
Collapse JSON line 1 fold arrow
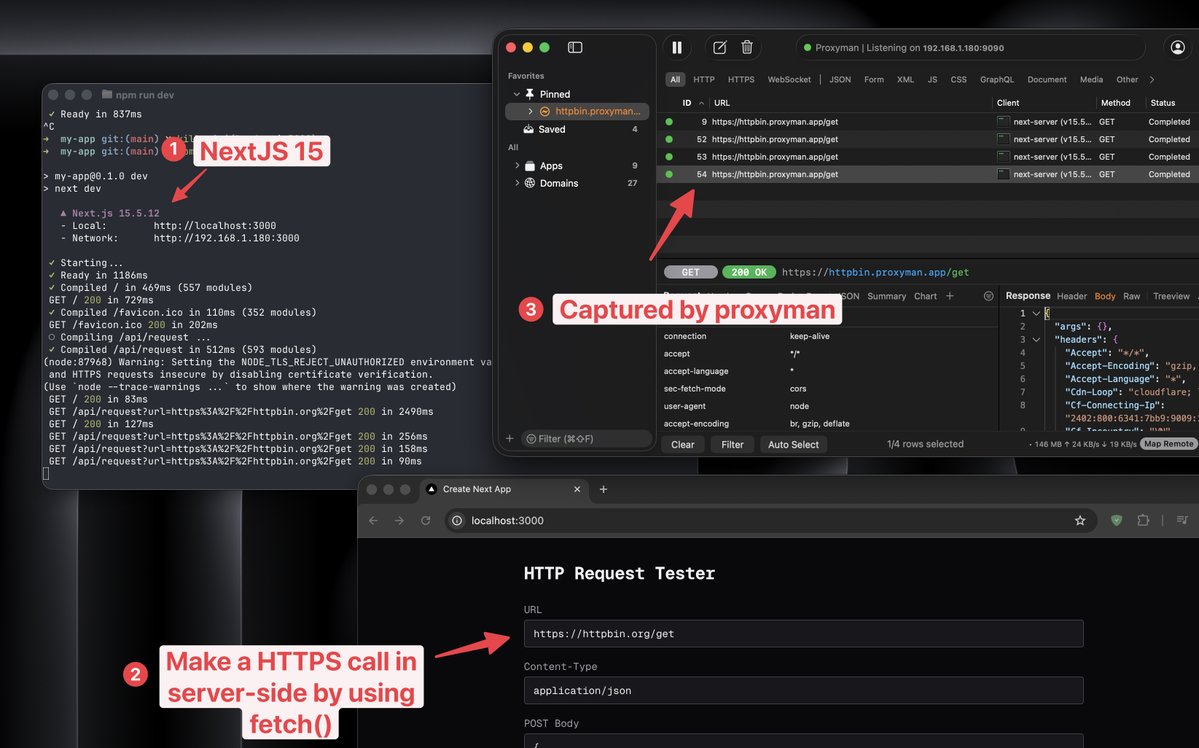(1036, 314)
